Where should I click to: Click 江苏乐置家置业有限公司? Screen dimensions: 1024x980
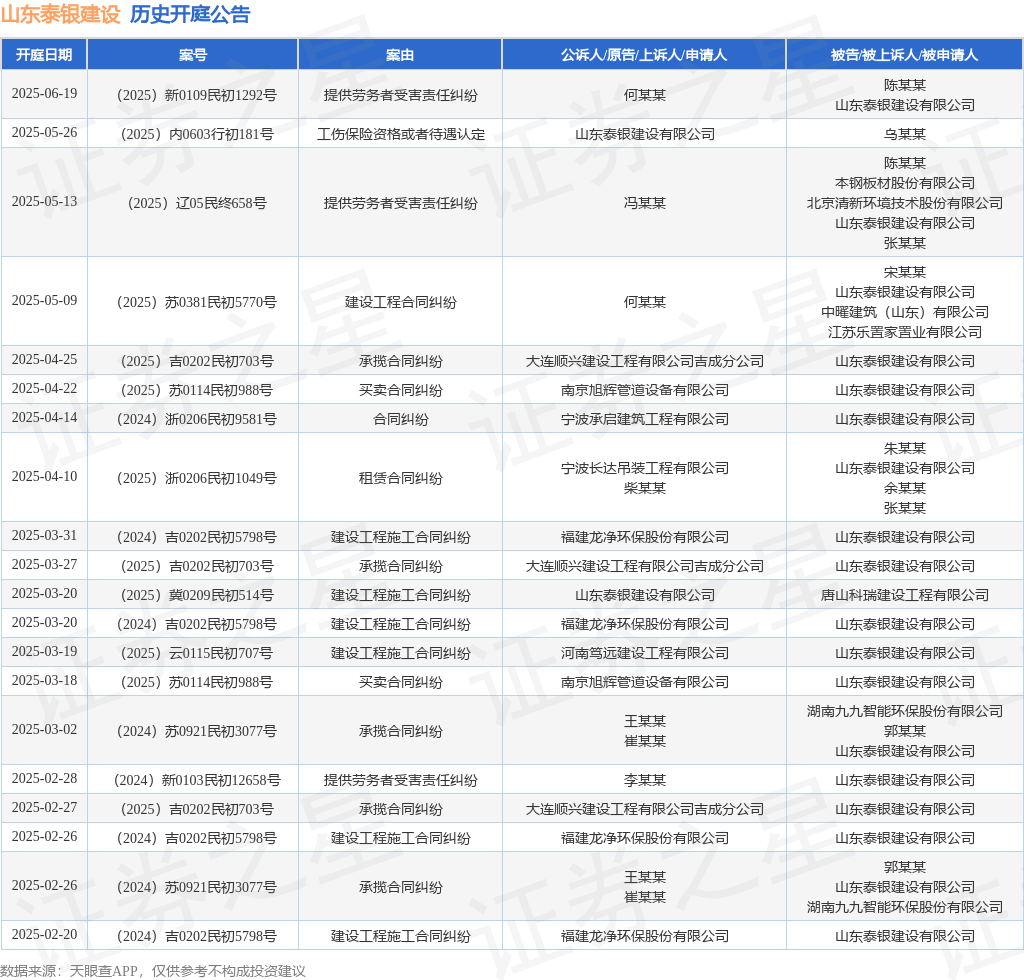[x=904, y=332]
